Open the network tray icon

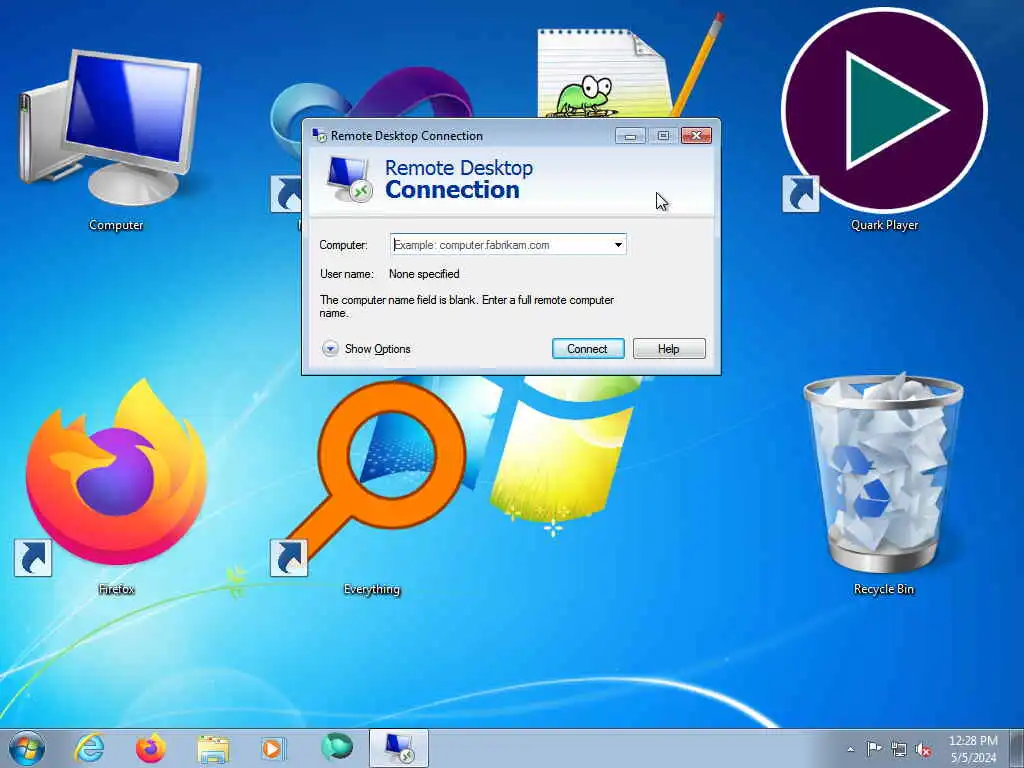coord(899,749)
